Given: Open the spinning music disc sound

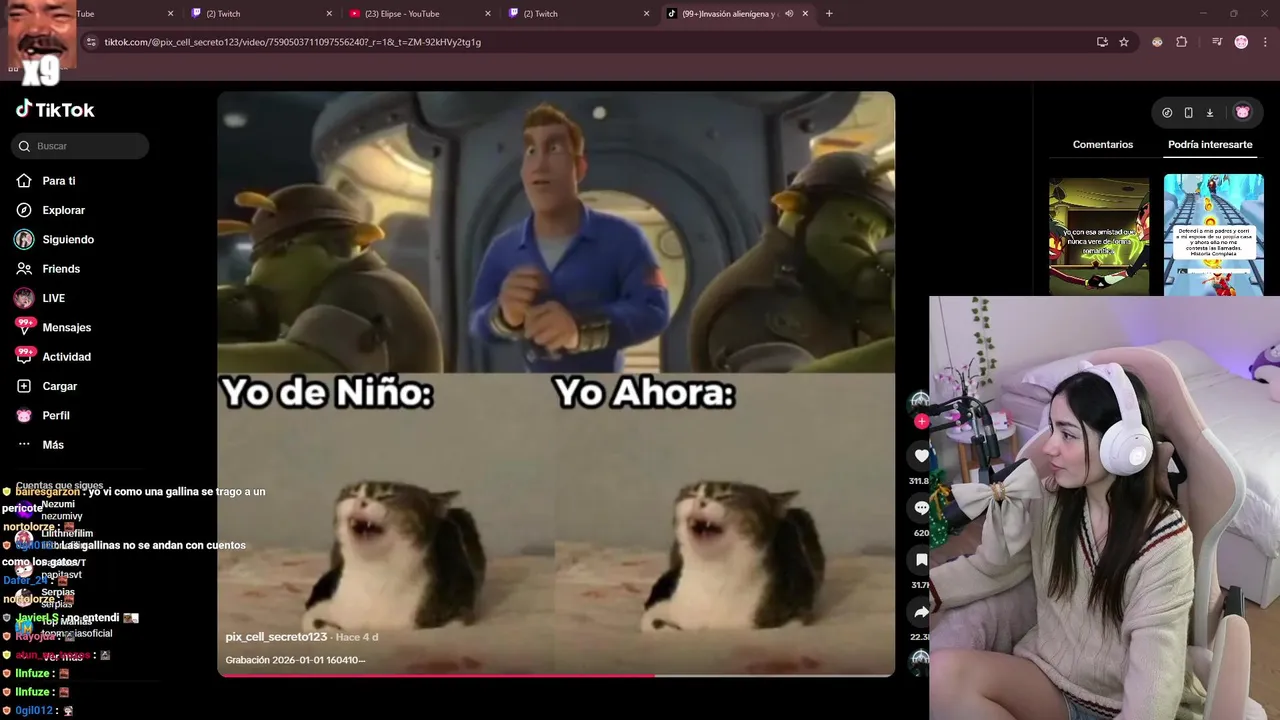Looking at the screenshot, I should coord(920,660).
